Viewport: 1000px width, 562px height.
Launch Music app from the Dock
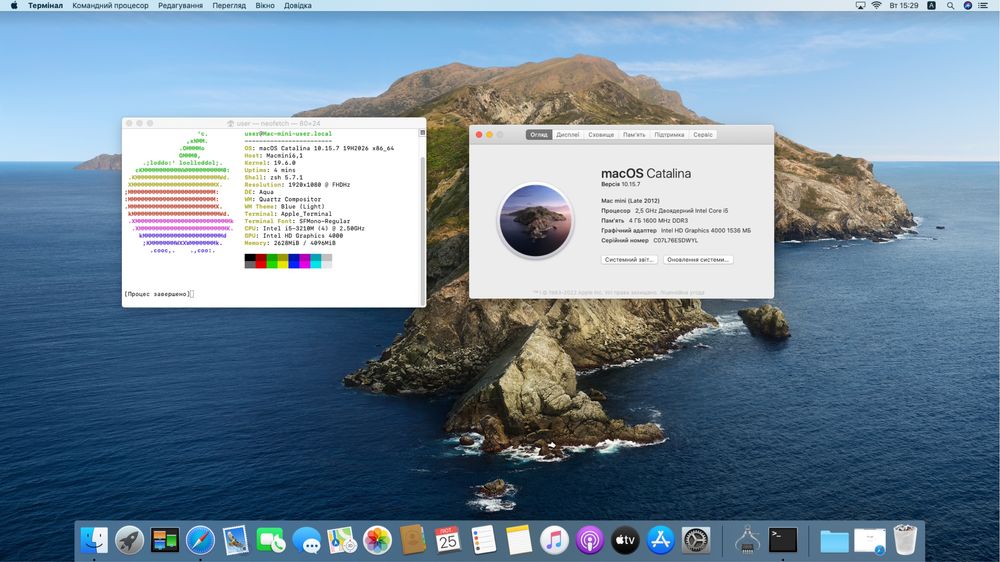click(554, 540)
